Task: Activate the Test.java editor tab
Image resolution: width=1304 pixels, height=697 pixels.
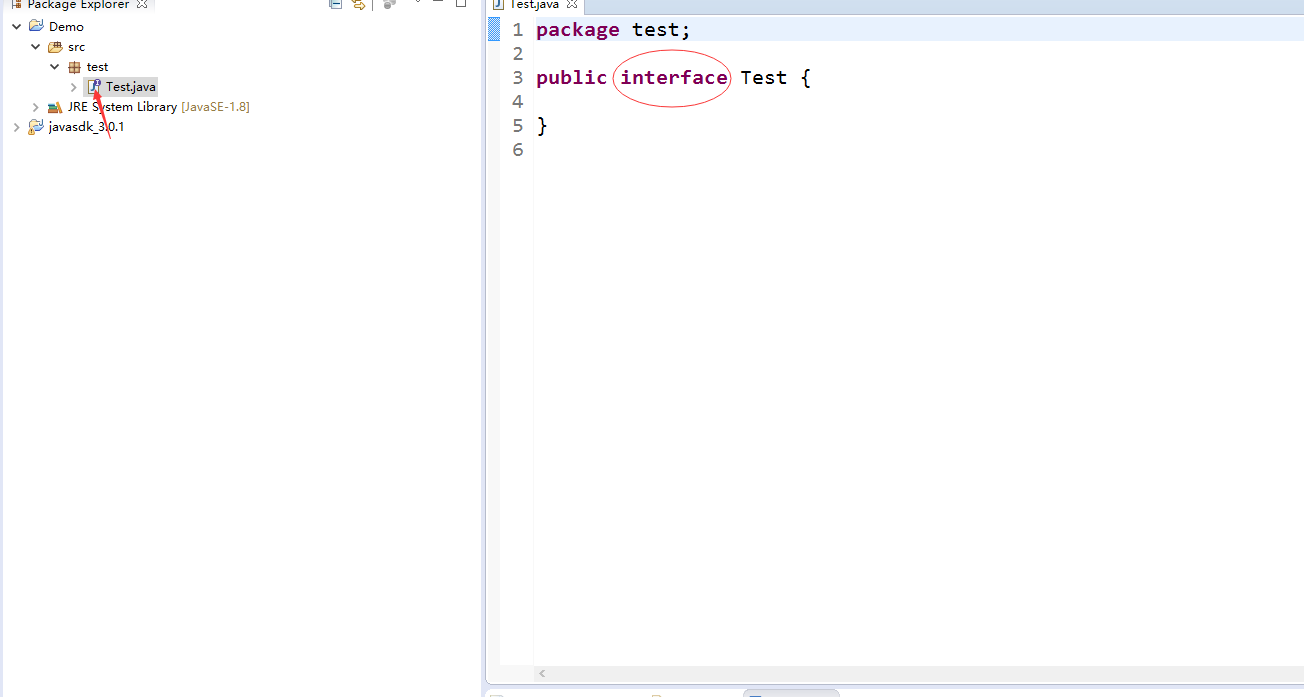Action: pos(535,4)
